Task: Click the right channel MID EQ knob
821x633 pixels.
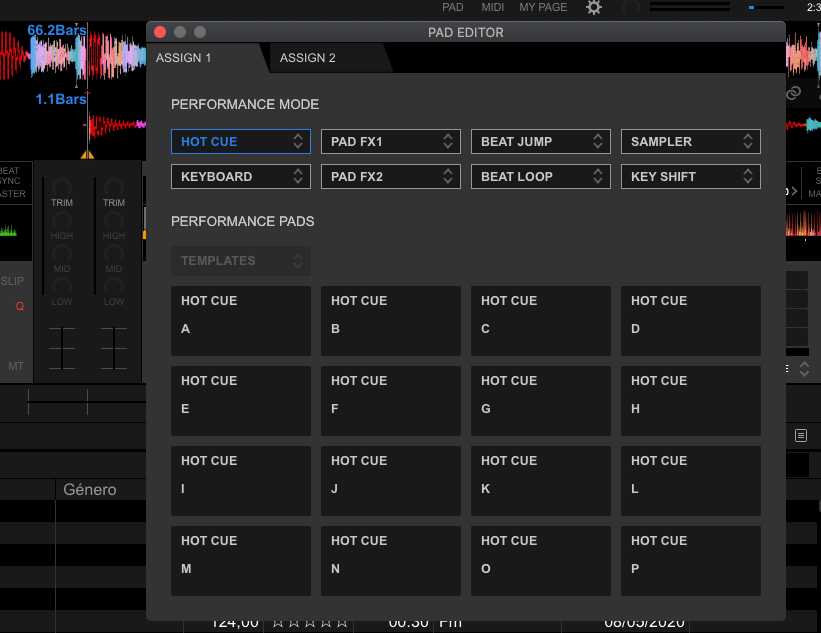Action: click(114, 253)
